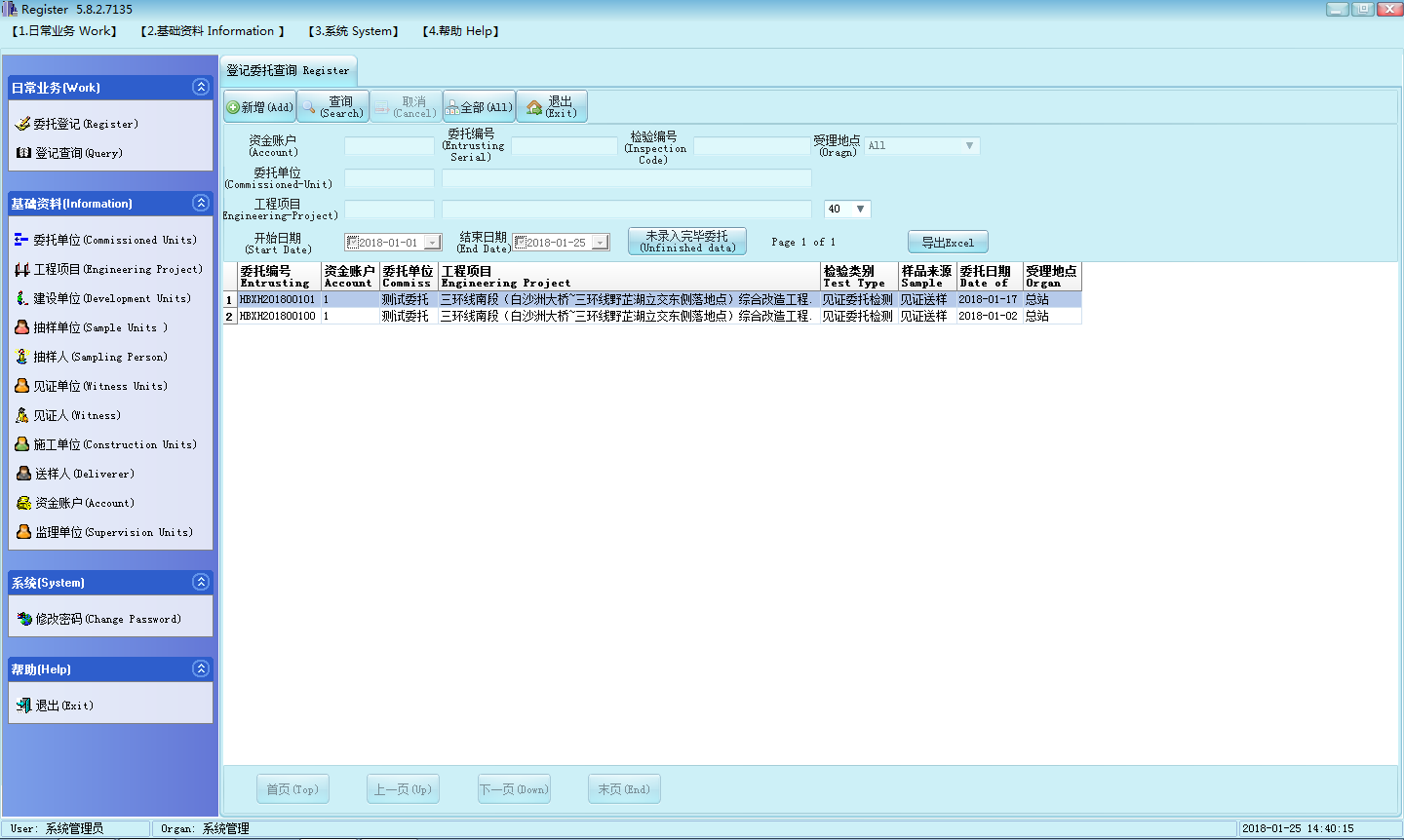This screenshot has width=1404, height=840.
Task: Click the Account (资金账户) input field
Action: tap(389, 146)
